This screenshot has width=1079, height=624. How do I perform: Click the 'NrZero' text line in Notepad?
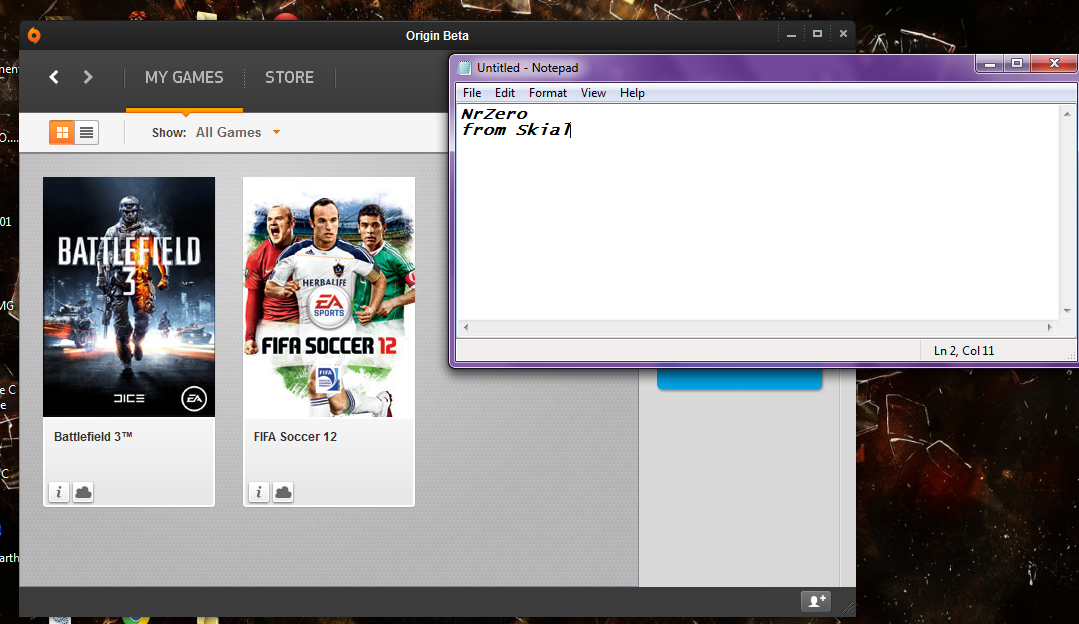(x=495, y=114)
